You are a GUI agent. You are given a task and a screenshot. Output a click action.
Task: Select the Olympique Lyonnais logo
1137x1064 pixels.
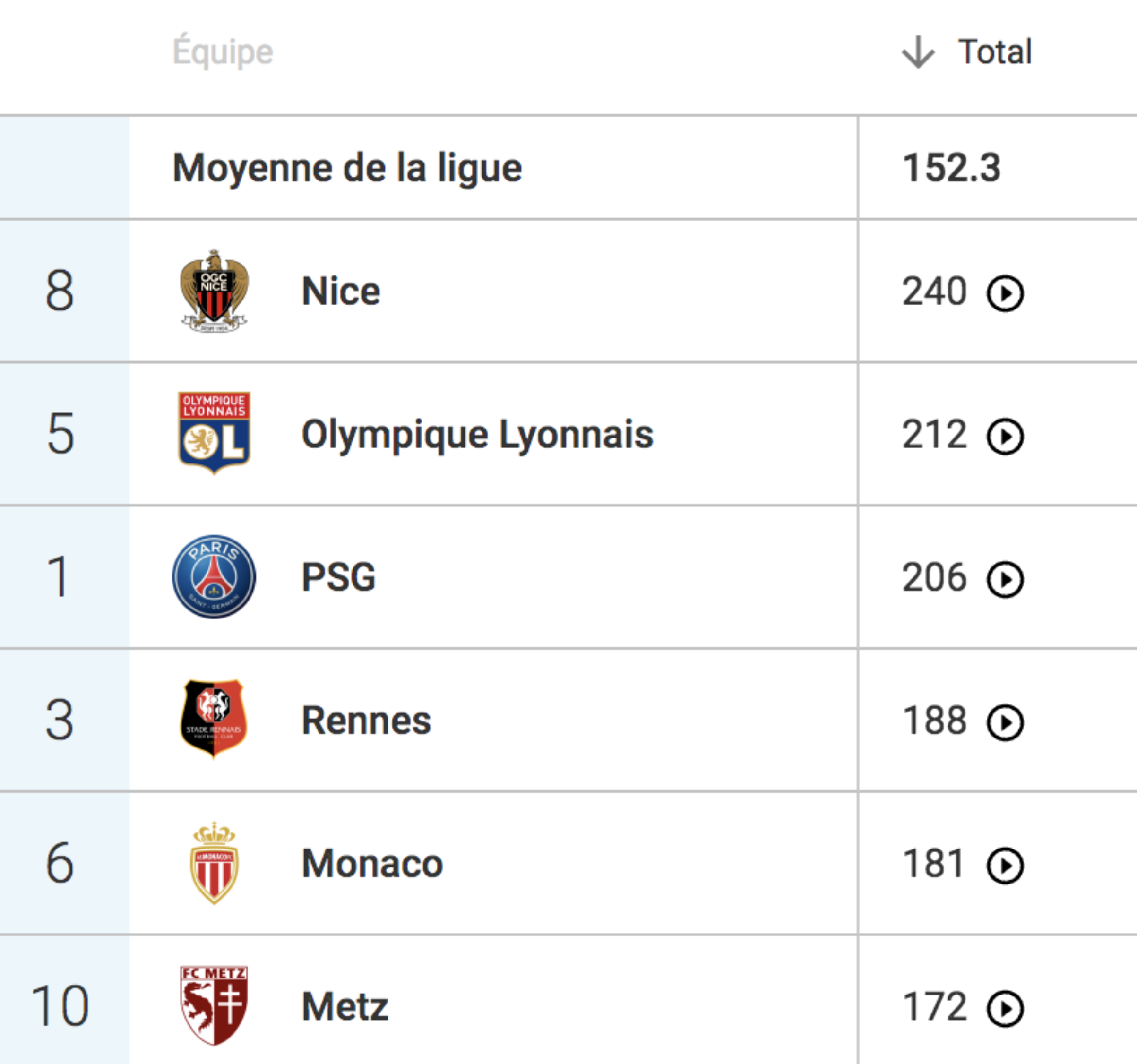coord(214,433)
